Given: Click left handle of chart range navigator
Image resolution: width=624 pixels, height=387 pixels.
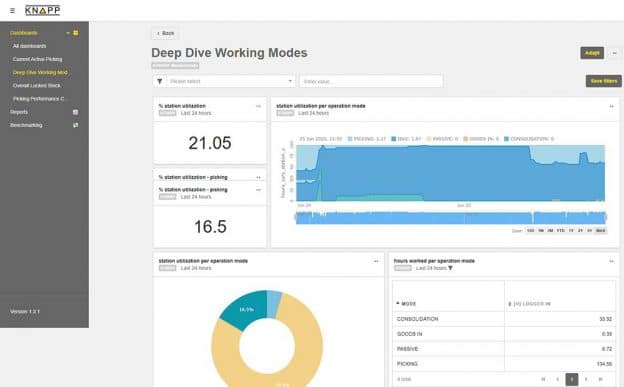Looking at the screenshot, I should (296, 217).
